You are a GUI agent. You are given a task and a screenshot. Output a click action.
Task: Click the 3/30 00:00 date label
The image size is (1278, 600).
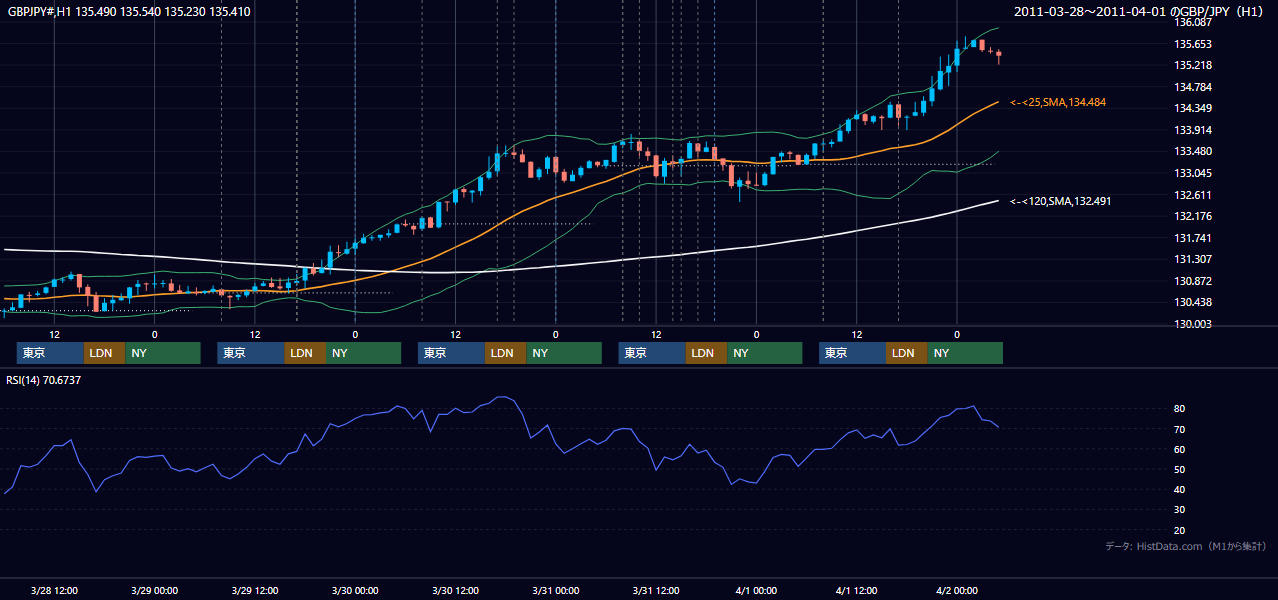[355, 590]
